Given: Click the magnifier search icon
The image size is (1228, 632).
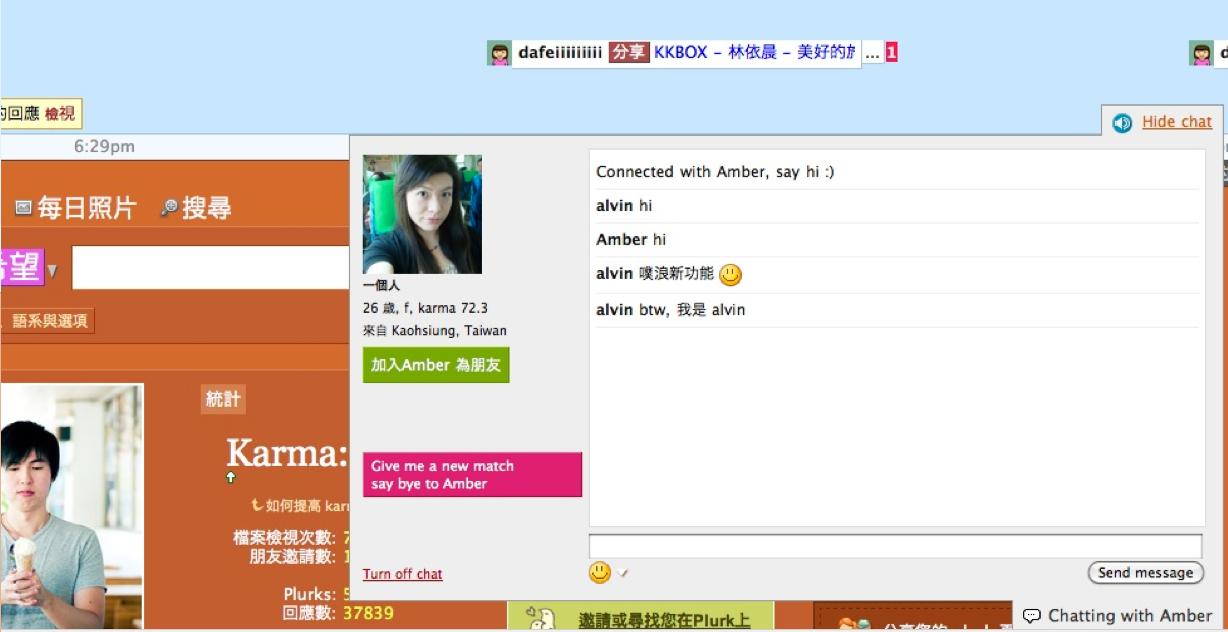Looking at the screenshot, I should coord(170,208).
